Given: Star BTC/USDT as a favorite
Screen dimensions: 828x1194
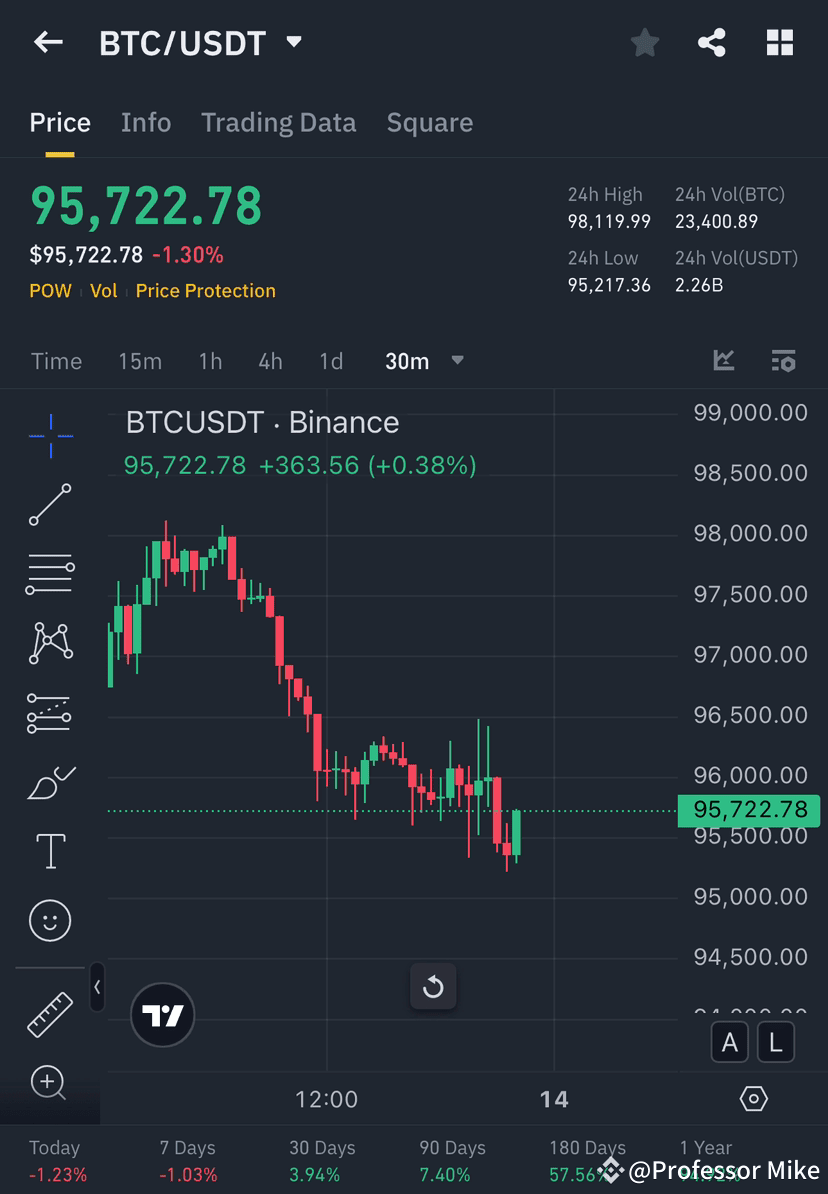Looking at the screenshot, I should click(644, 42).
